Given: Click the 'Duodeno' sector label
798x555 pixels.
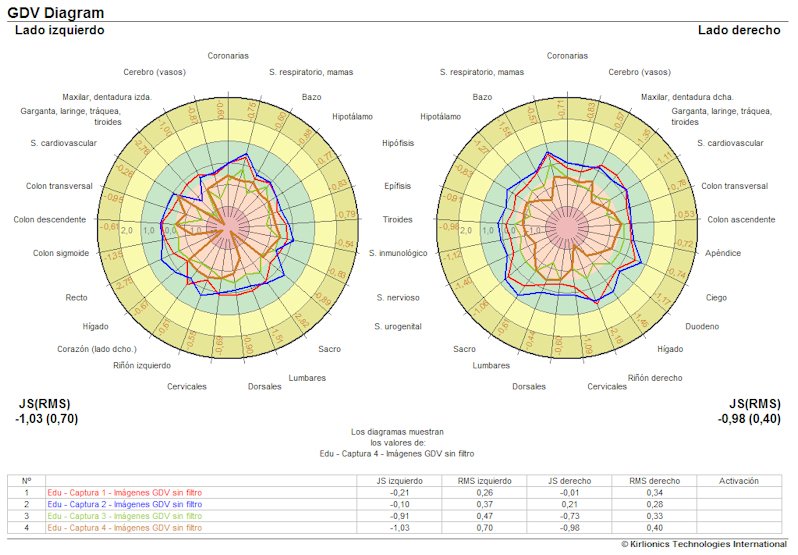Looking at the screenshot, I should [x=701, y=327].
